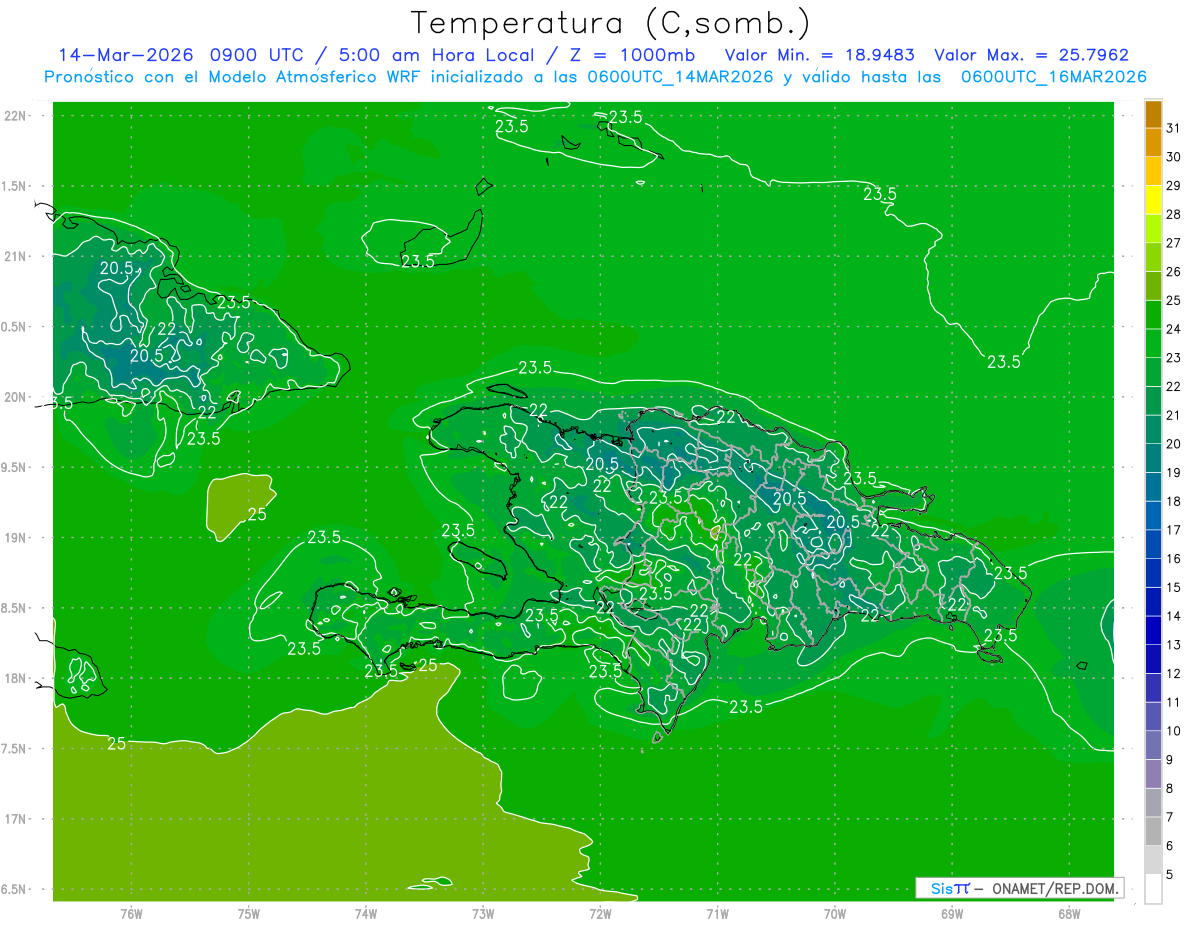Viewport: 1200px width, 927px height.
Task: Click the "Temperatura (C,somb.)" chart title
Action: 610,23
